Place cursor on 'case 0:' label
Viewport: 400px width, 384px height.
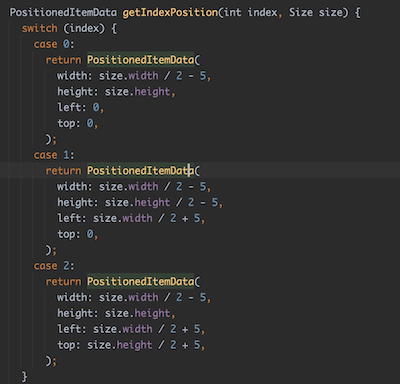click(54, 44)
